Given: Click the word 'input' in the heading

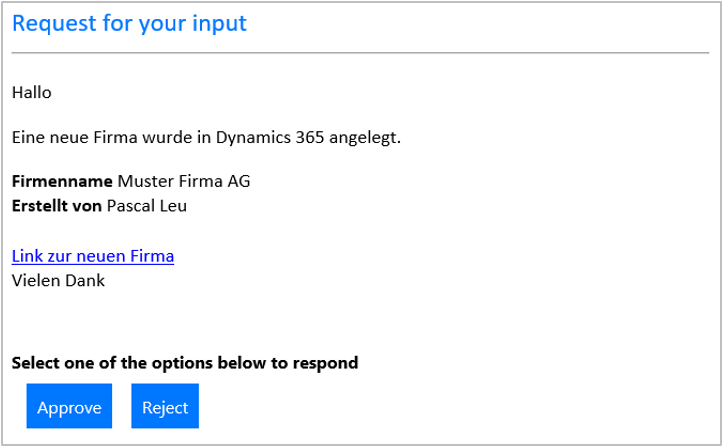Looking at the screenshot, I should [x=220, y=23].
